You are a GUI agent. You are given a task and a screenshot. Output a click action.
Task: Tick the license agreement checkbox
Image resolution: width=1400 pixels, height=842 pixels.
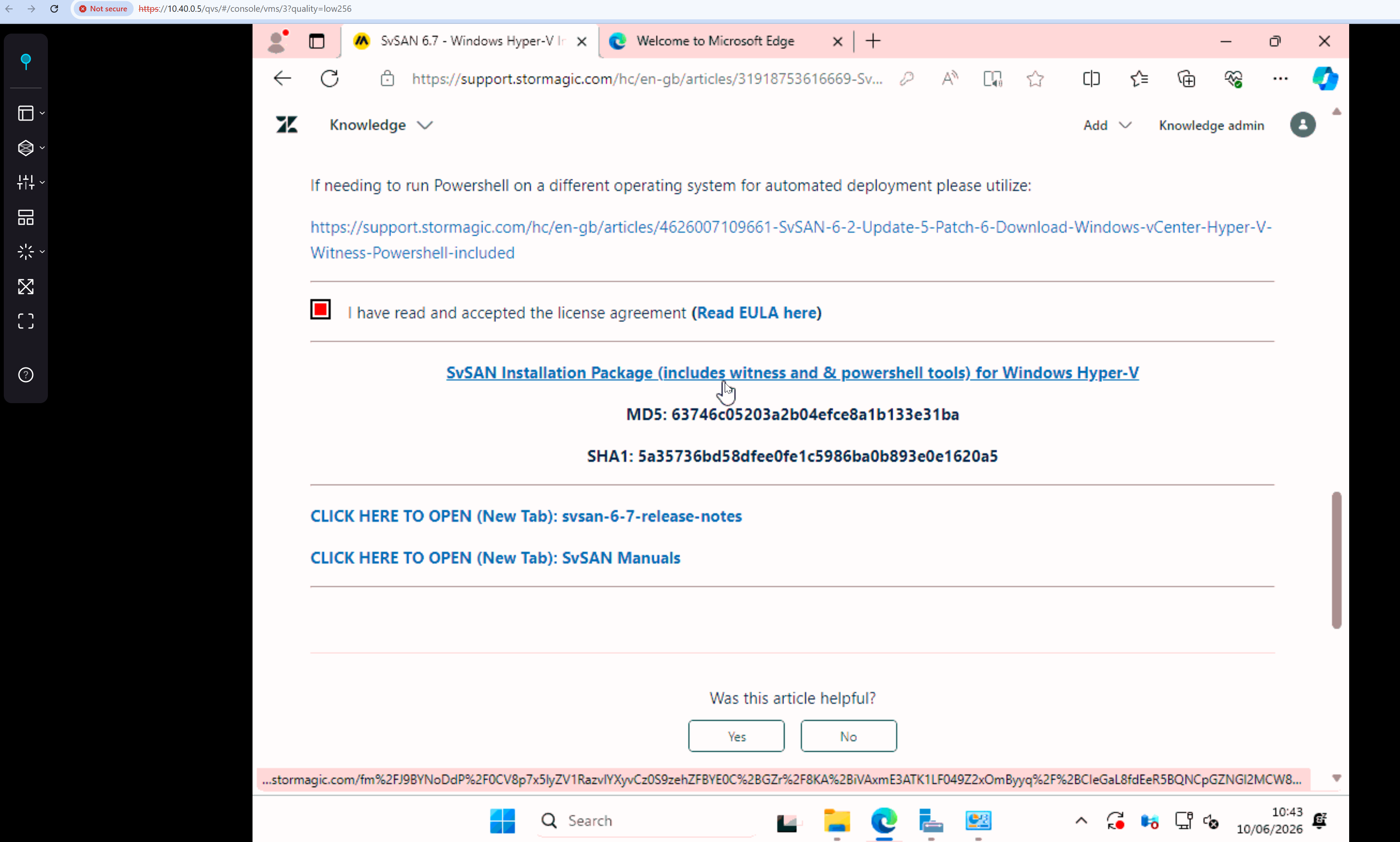pos(321,309)
